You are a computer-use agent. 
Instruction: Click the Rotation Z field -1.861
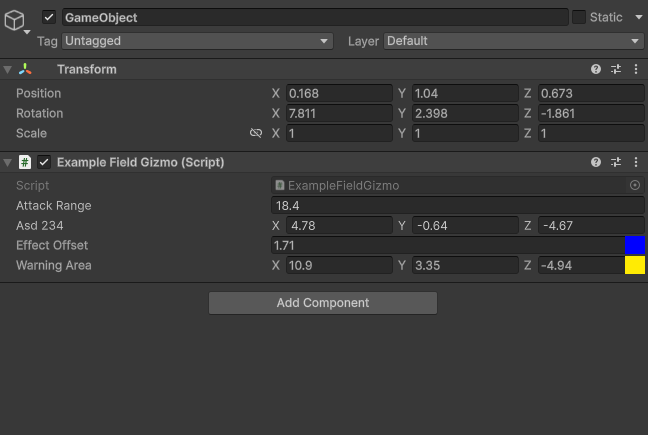(591, 113)
